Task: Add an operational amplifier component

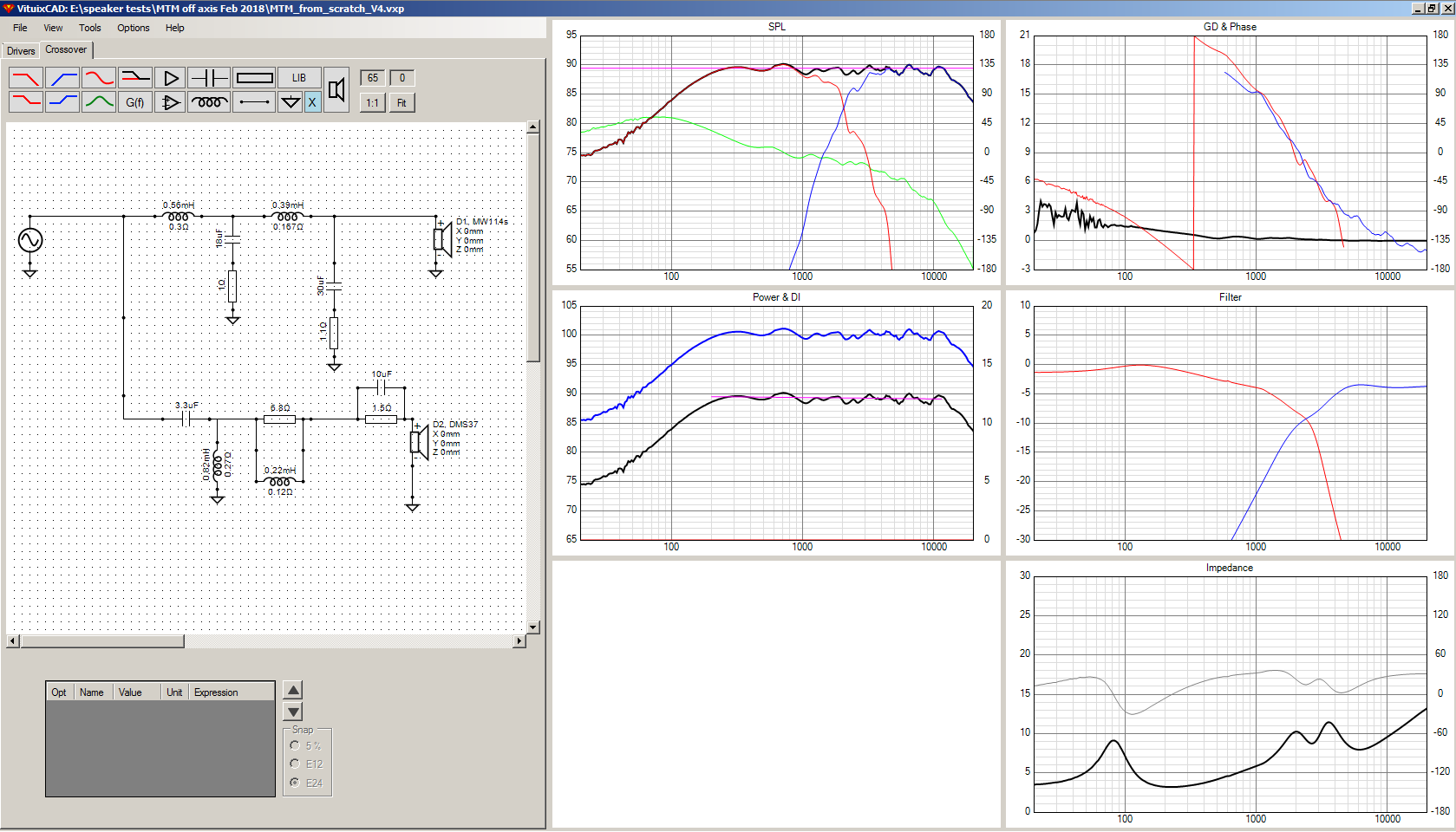Action: pos(171,102)
